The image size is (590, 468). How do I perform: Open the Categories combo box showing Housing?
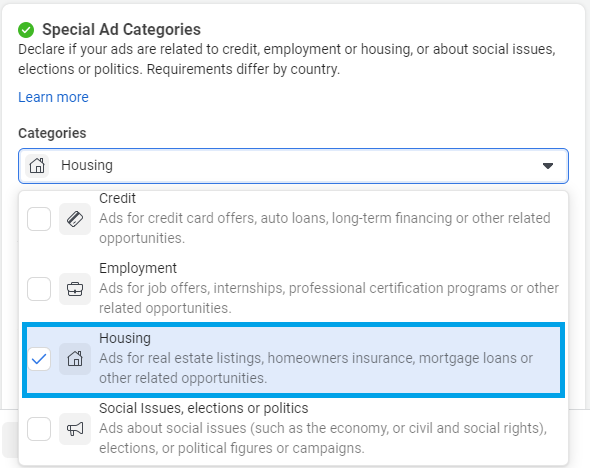click(x=293, y=166)
